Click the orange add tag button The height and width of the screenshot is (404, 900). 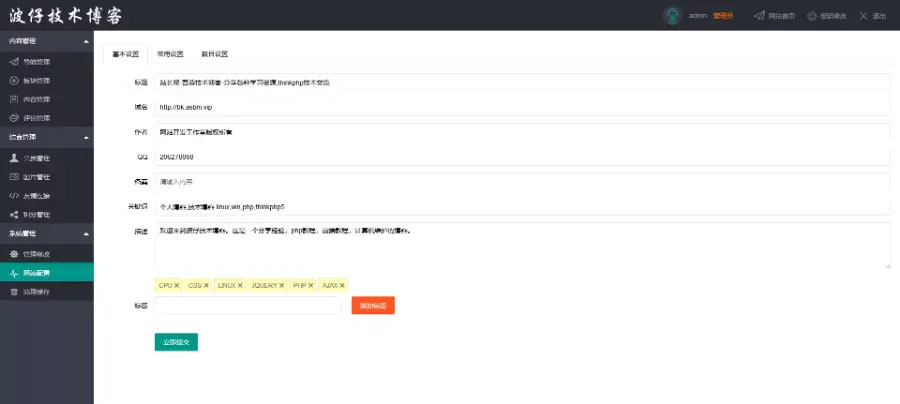[x=373, y=305]
